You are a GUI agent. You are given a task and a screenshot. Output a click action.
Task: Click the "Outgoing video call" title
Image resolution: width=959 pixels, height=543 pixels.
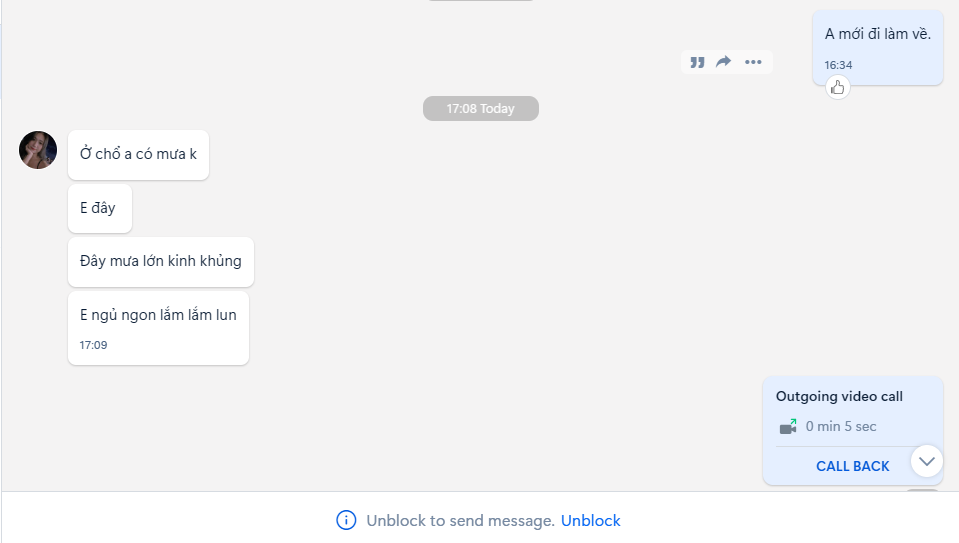tap(839, 396)
